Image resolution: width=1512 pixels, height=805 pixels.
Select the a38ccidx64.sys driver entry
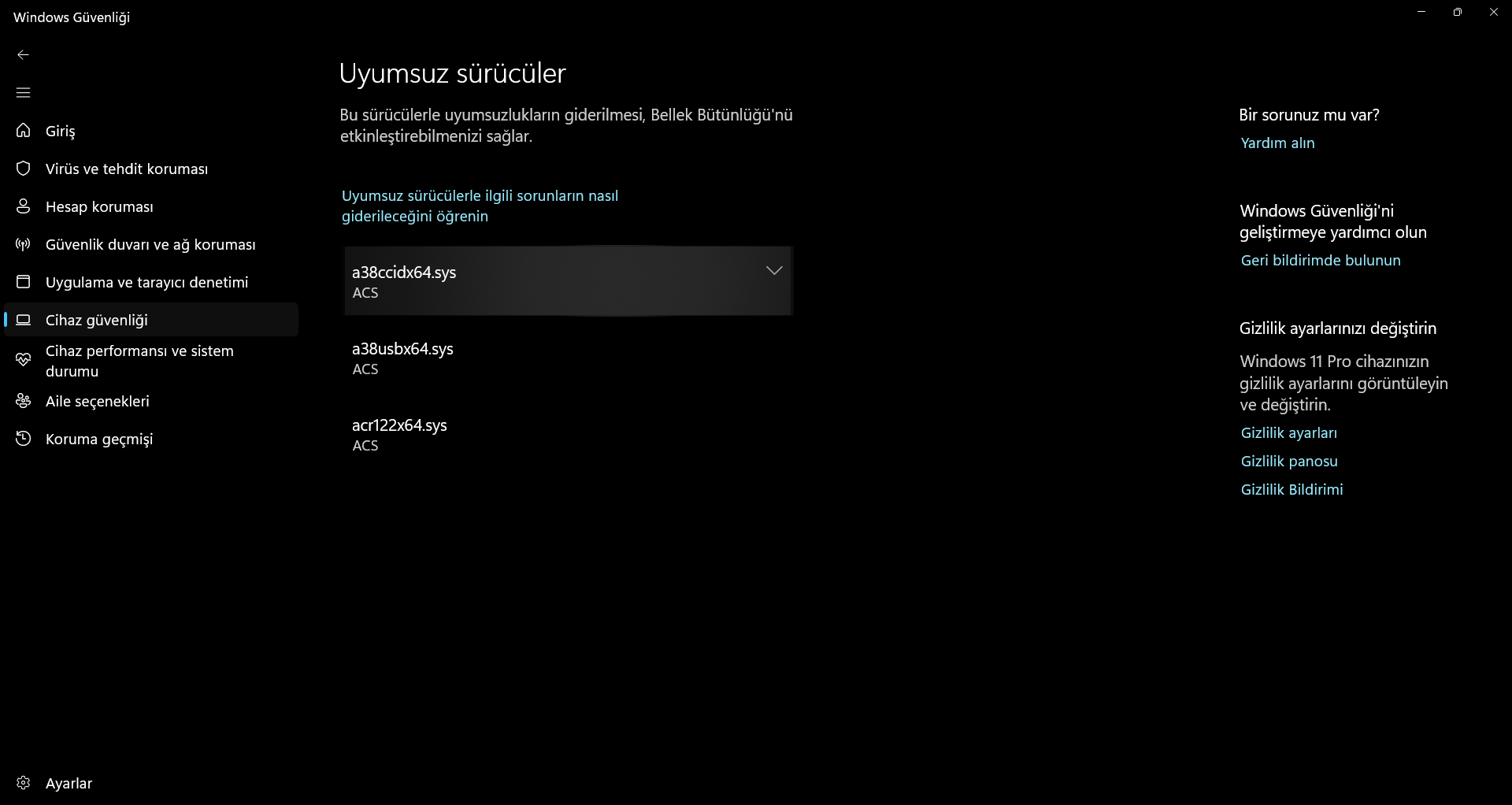coord(568,281)
